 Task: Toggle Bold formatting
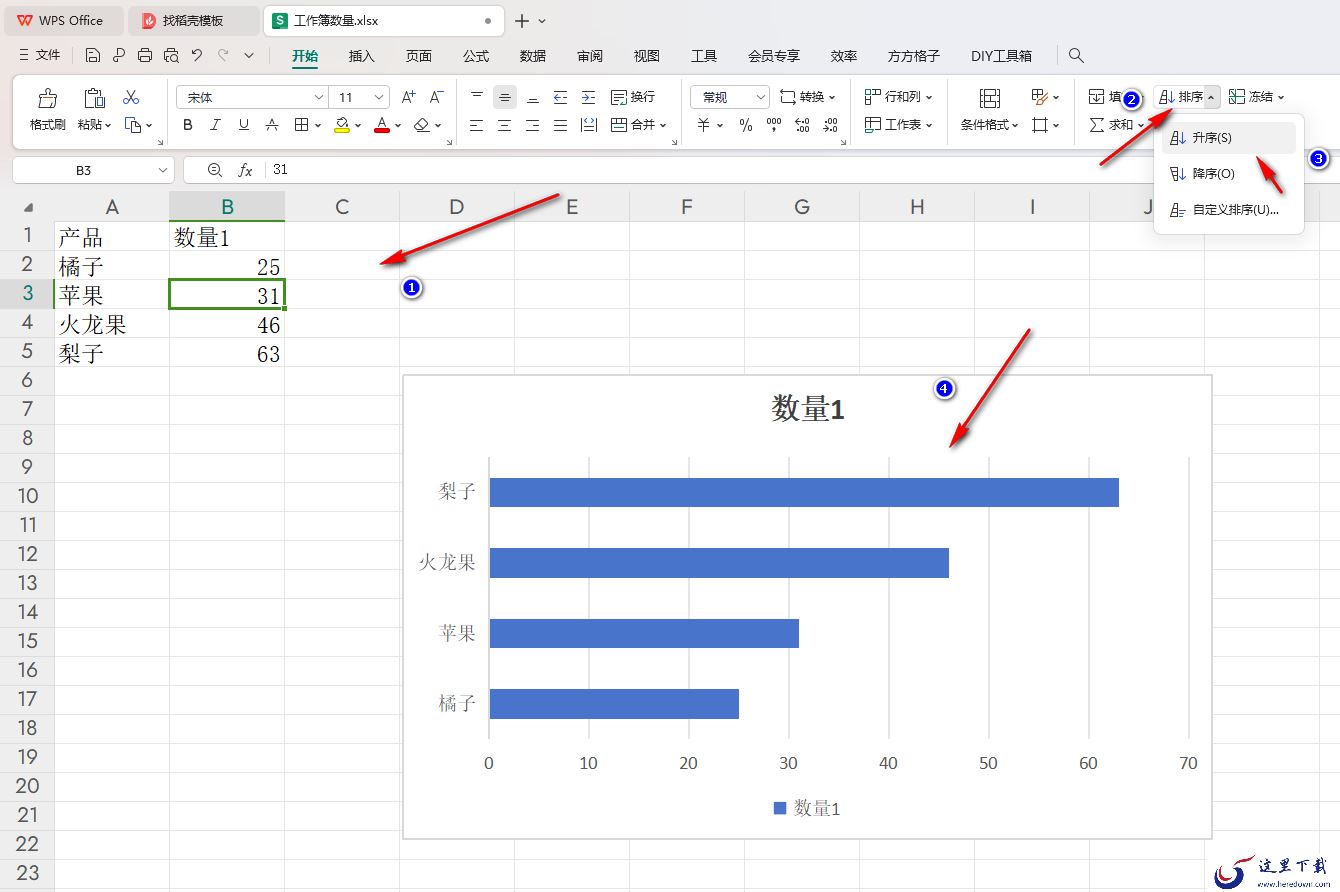click(188, 125)
